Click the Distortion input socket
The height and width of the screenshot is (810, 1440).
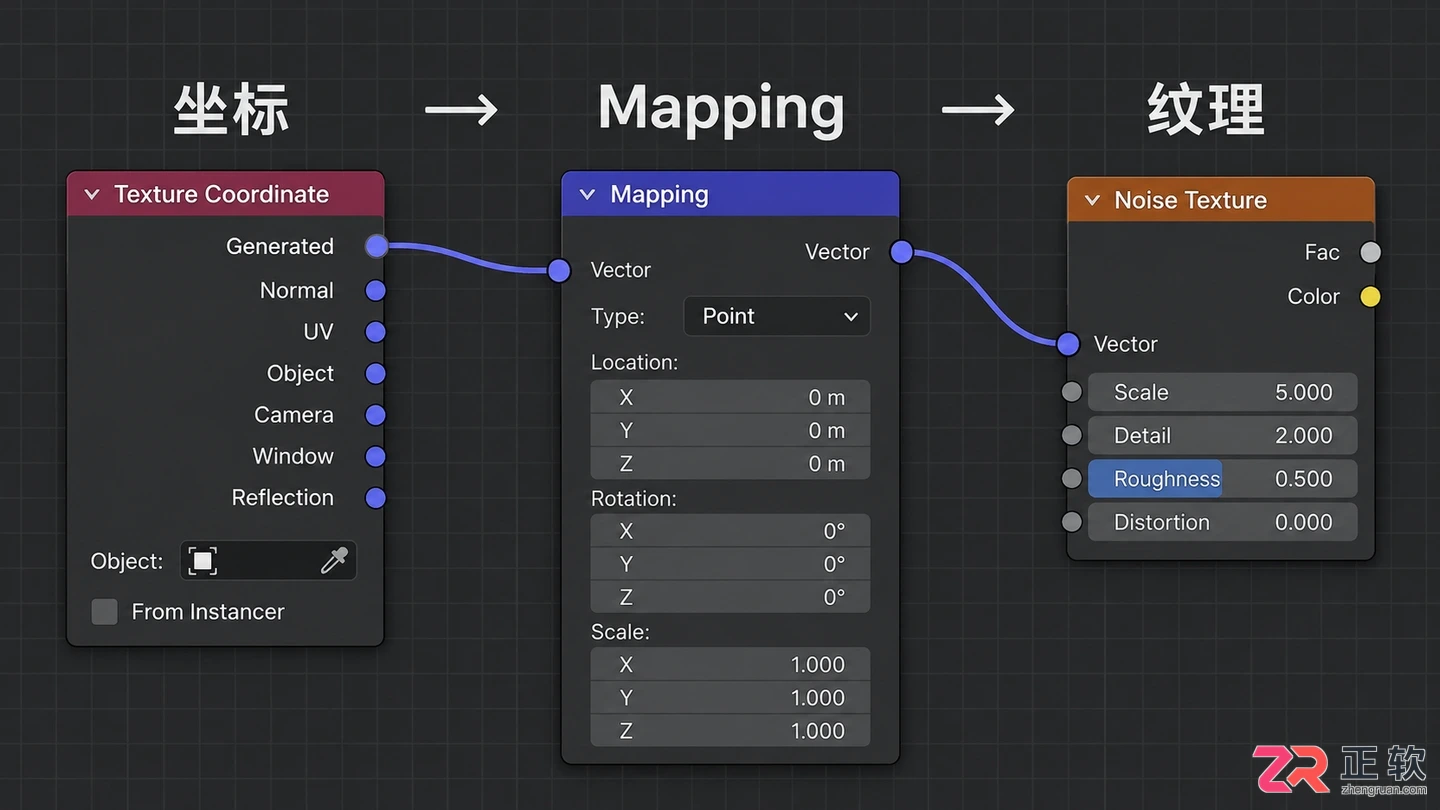click(1072, 522)
